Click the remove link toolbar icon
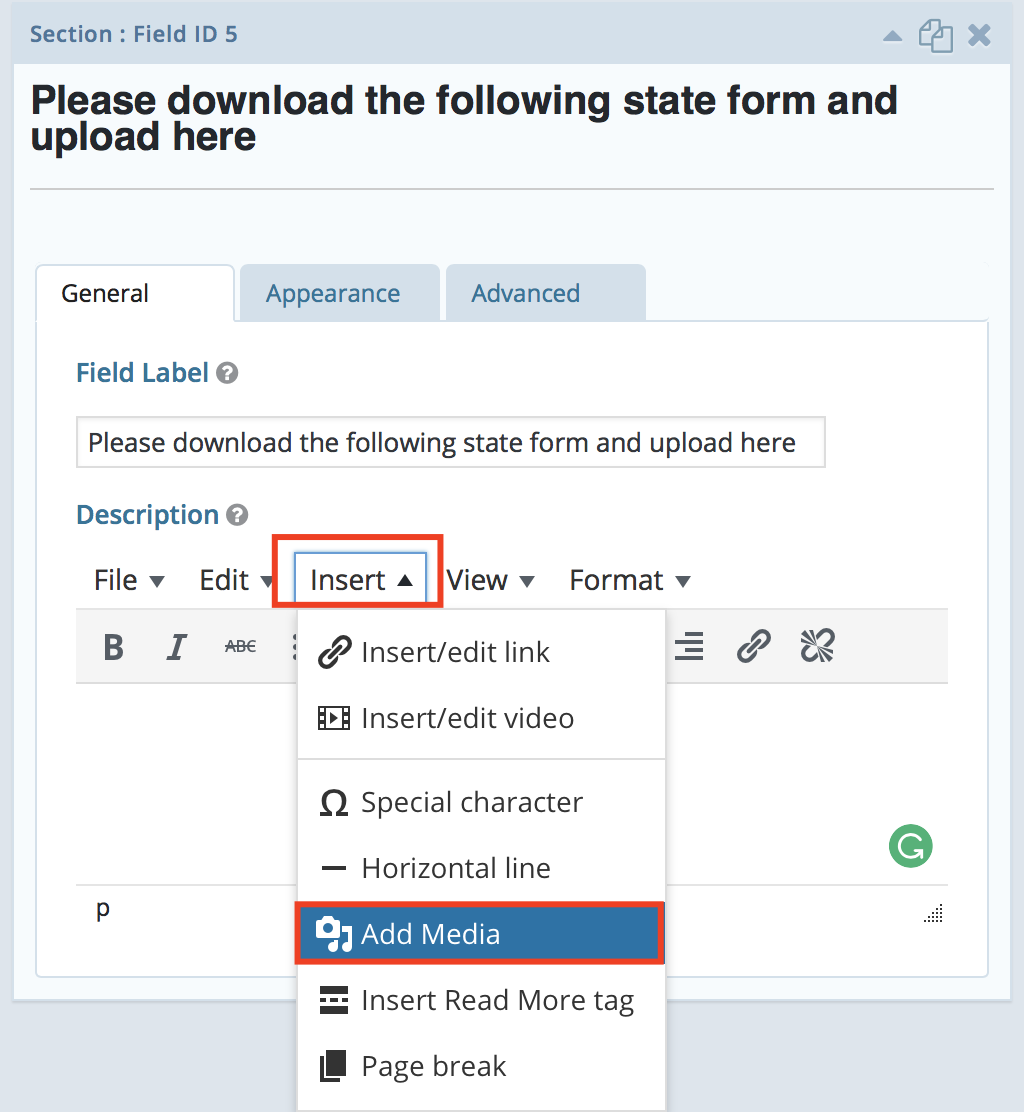Viewport: 1024px width, 1112px height. 817,648
